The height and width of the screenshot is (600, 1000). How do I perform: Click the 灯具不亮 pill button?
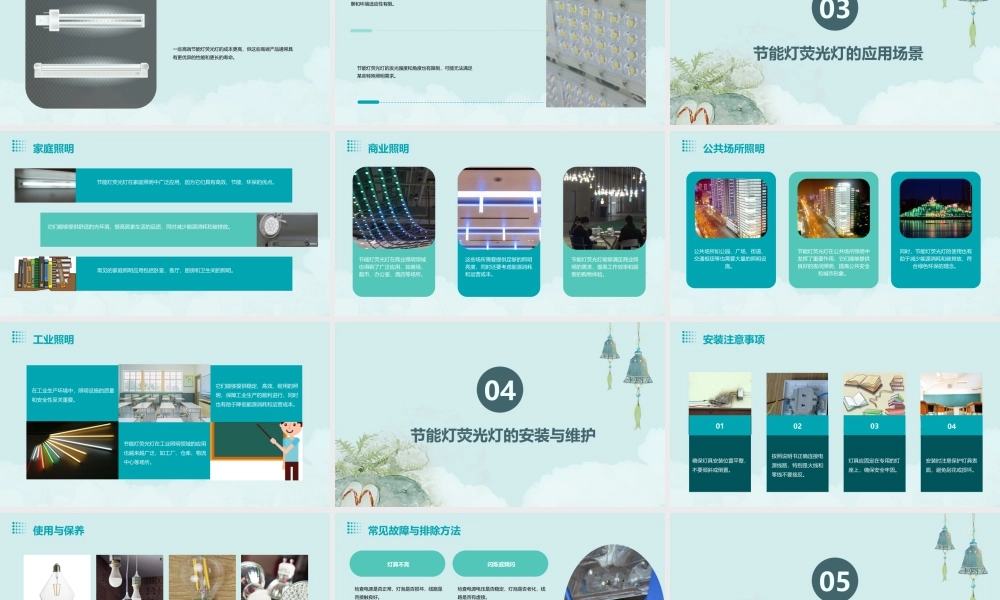[397, 564]
